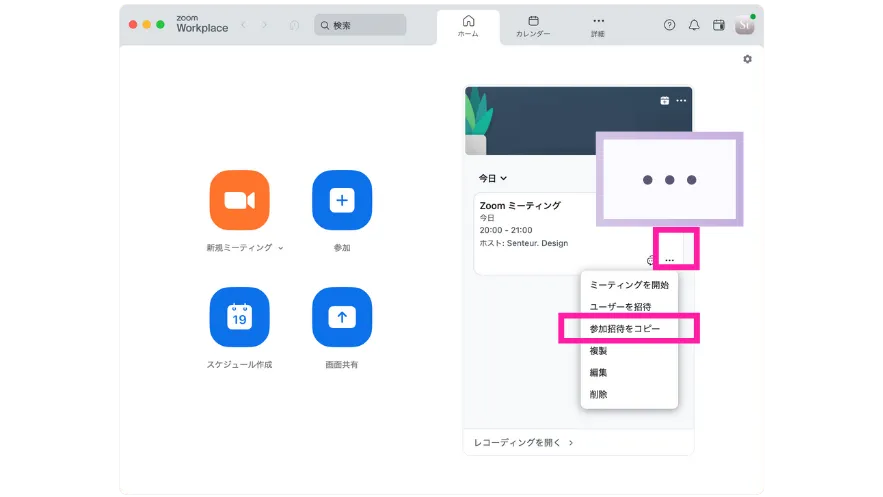
Task: Go back with the left arrow
Action: tap(243, 25)
